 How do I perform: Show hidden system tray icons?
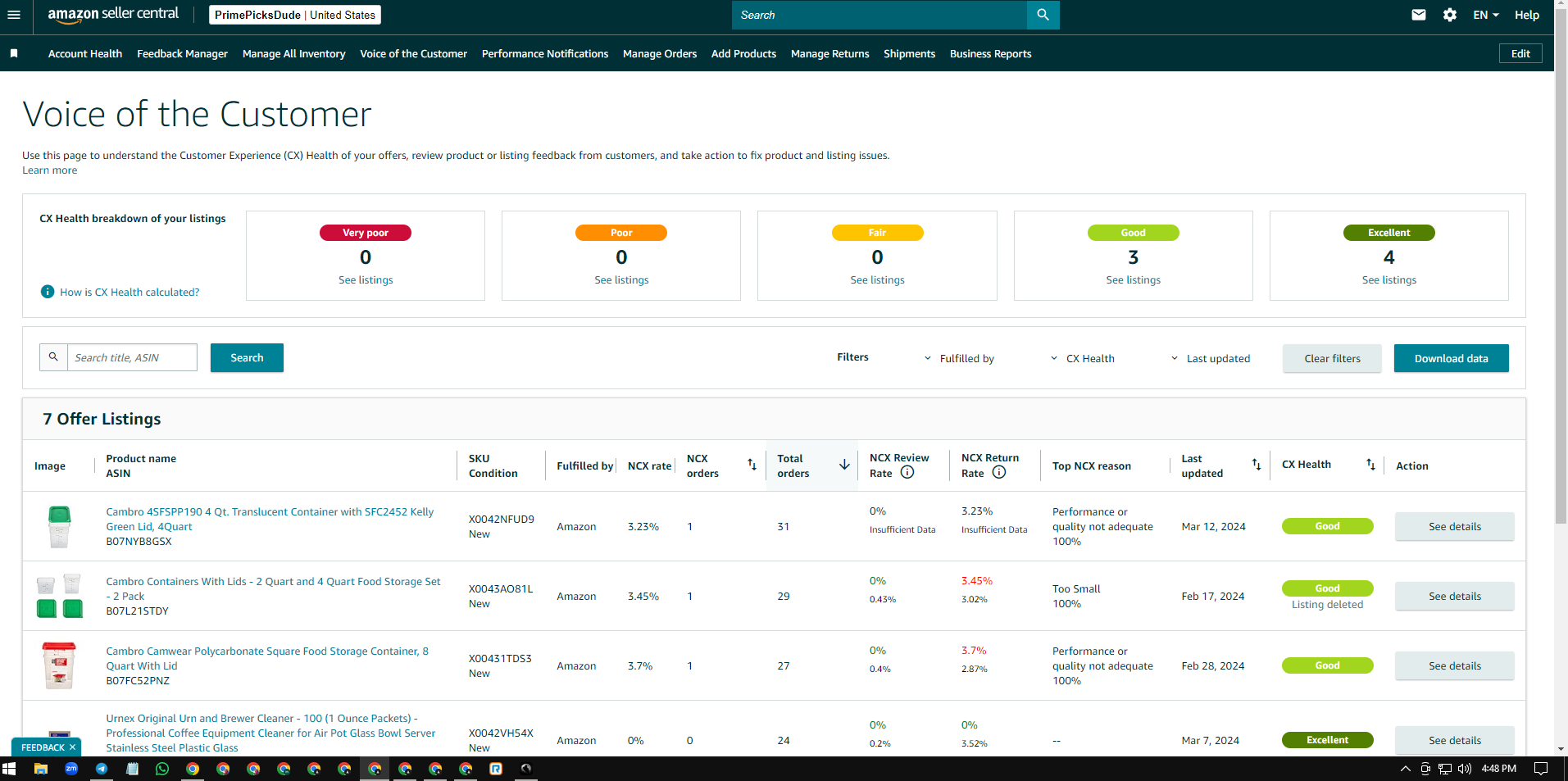coord(1405,769)
